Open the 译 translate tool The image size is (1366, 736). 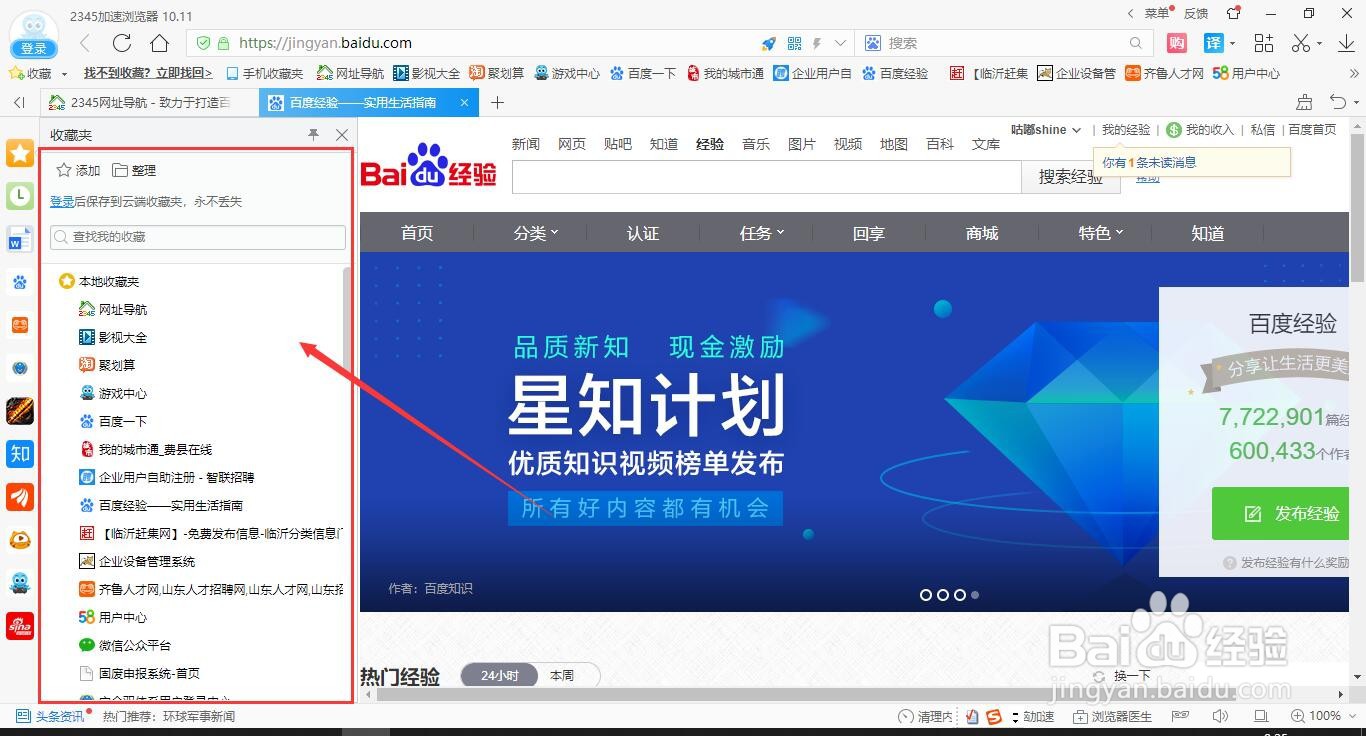click(1211, 43)
